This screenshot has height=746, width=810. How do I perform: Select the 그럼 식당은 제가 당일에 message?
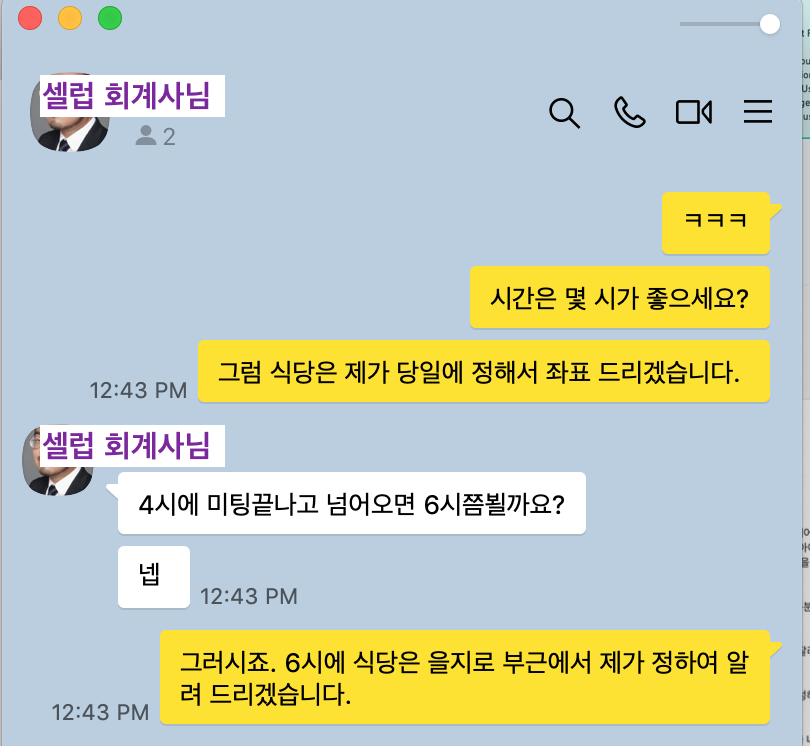pyautogui.click(x=484, y=371)
